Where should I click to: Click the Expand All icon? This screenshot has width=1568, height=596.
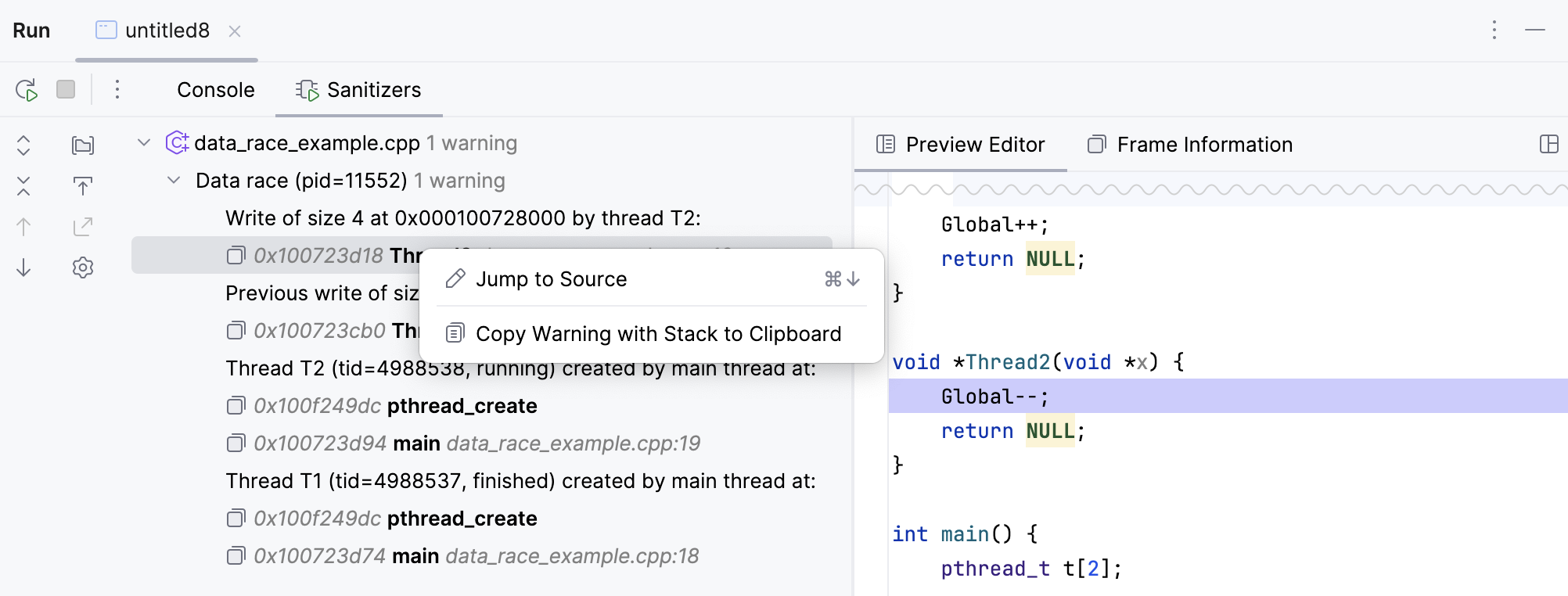point(23,145)
